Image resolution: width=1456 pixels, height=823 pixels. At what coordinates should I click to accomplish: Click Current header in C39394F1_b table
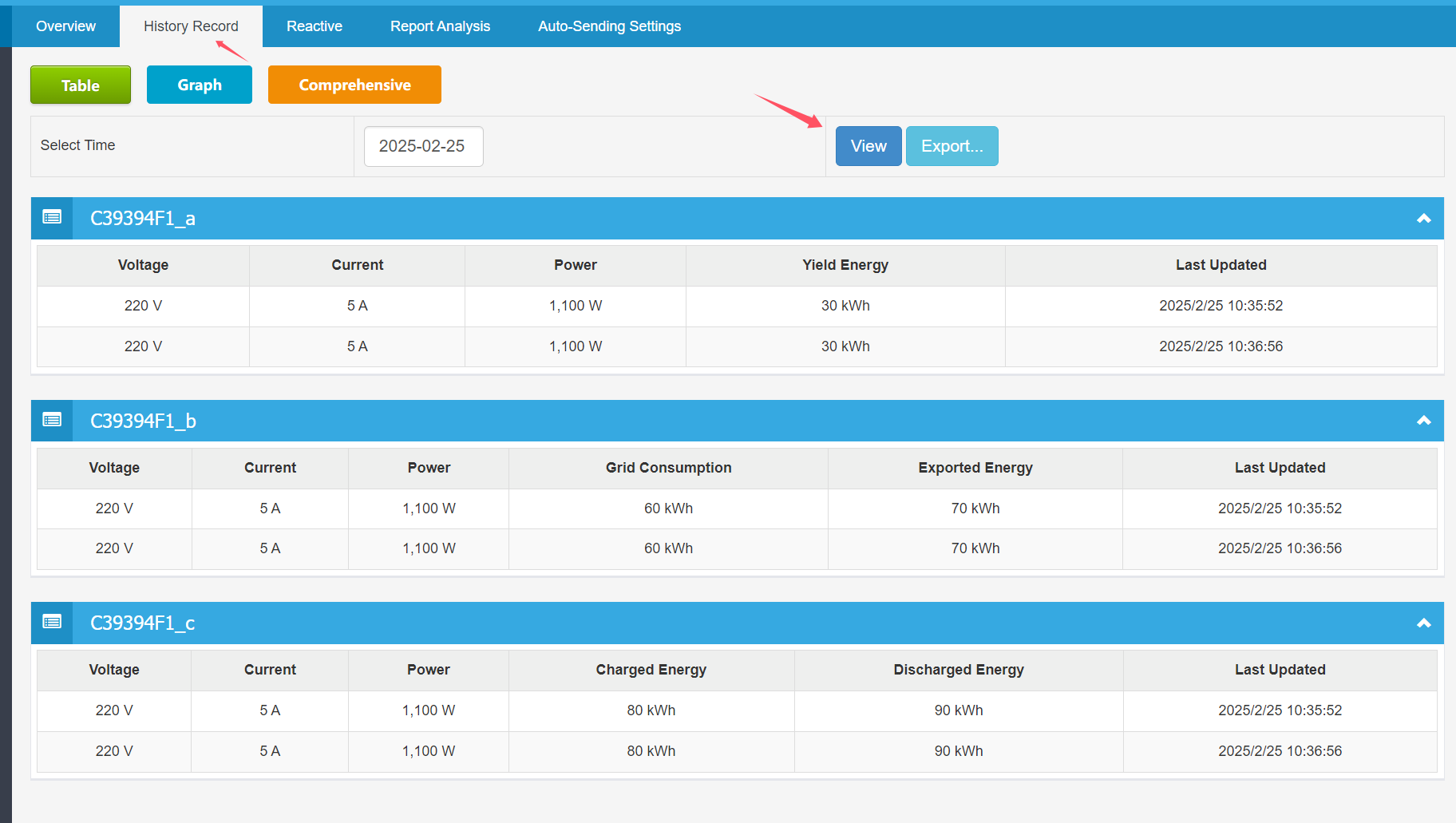click(x=270, y=468)
